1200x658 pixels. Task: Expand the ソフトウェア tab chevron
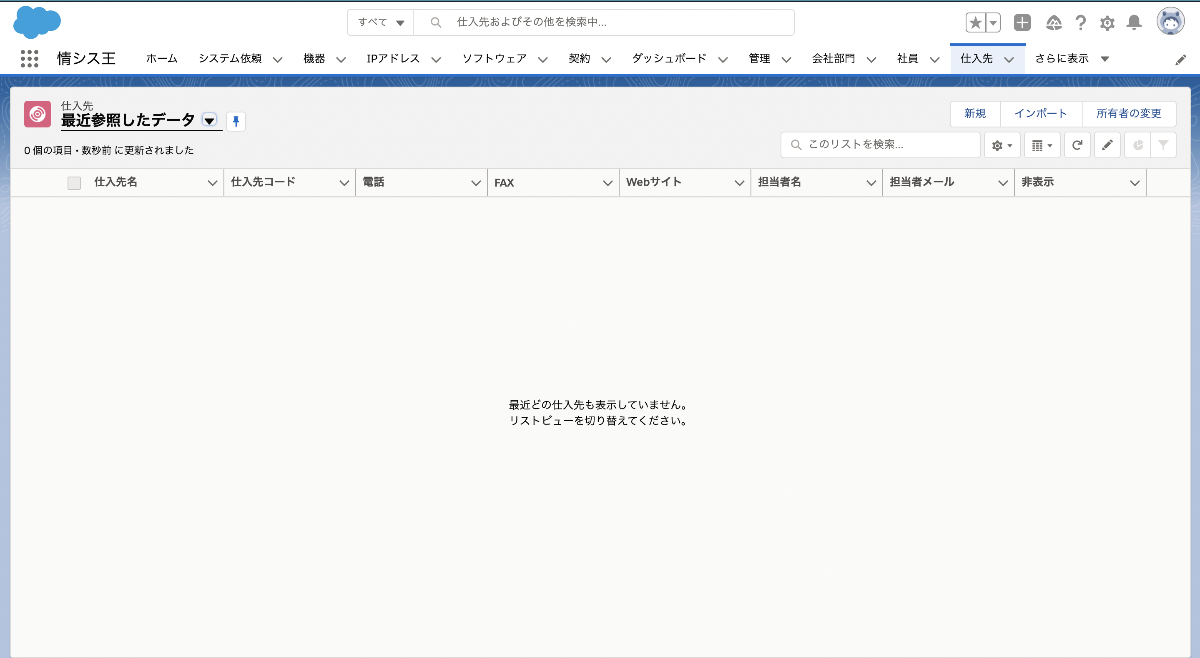[542, 59]
